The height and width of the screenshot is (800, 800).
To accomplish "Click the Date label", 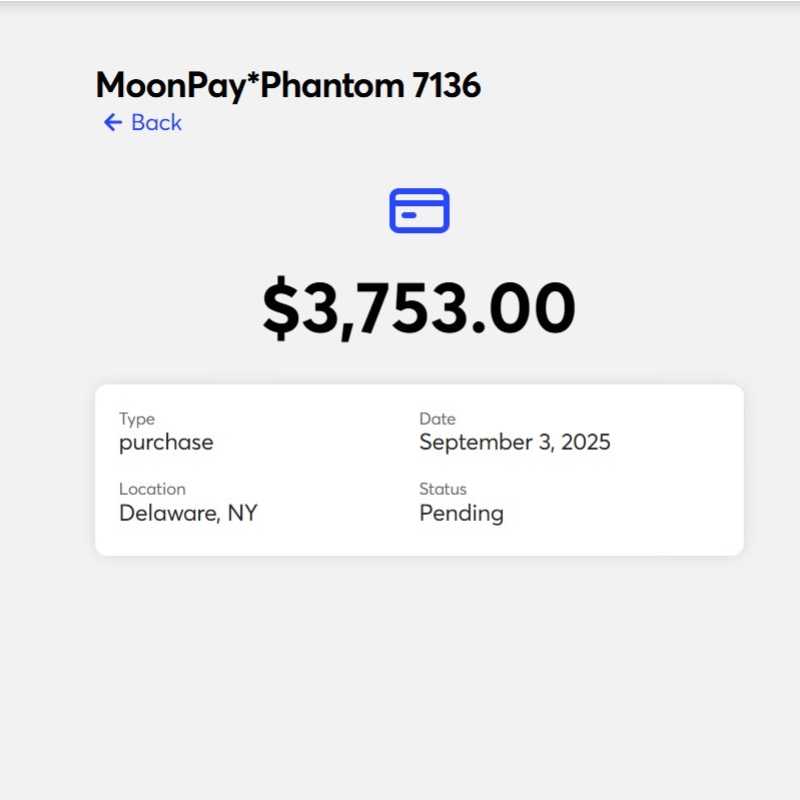I will (x=437, y=419).
